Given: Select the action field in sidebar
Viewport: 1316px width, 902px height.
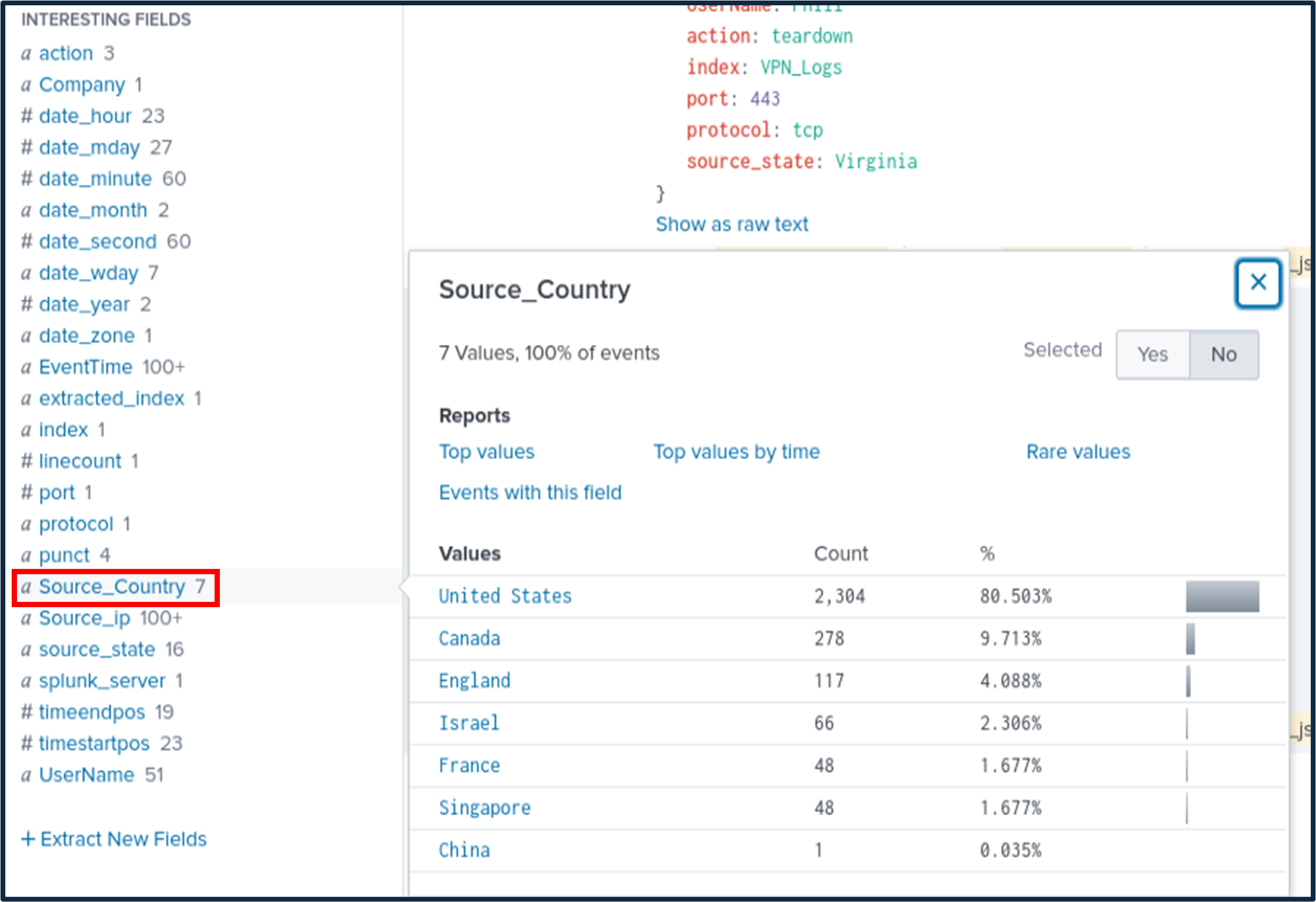Looking at the screenshot, I should (x=66, y=53).
